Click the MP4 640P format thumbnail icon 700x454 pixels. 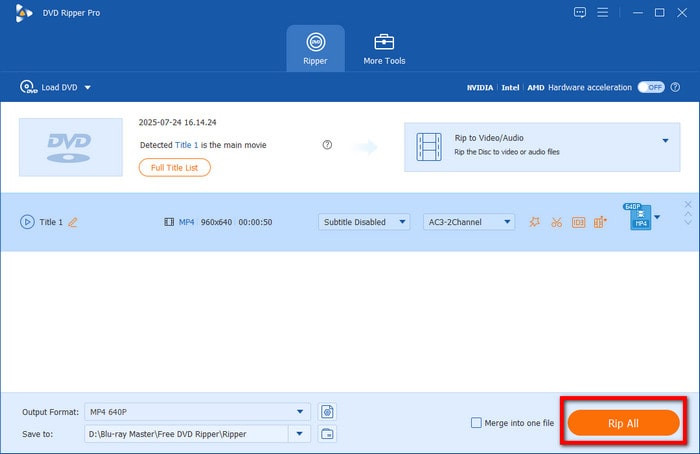click(x=638, y=217)
